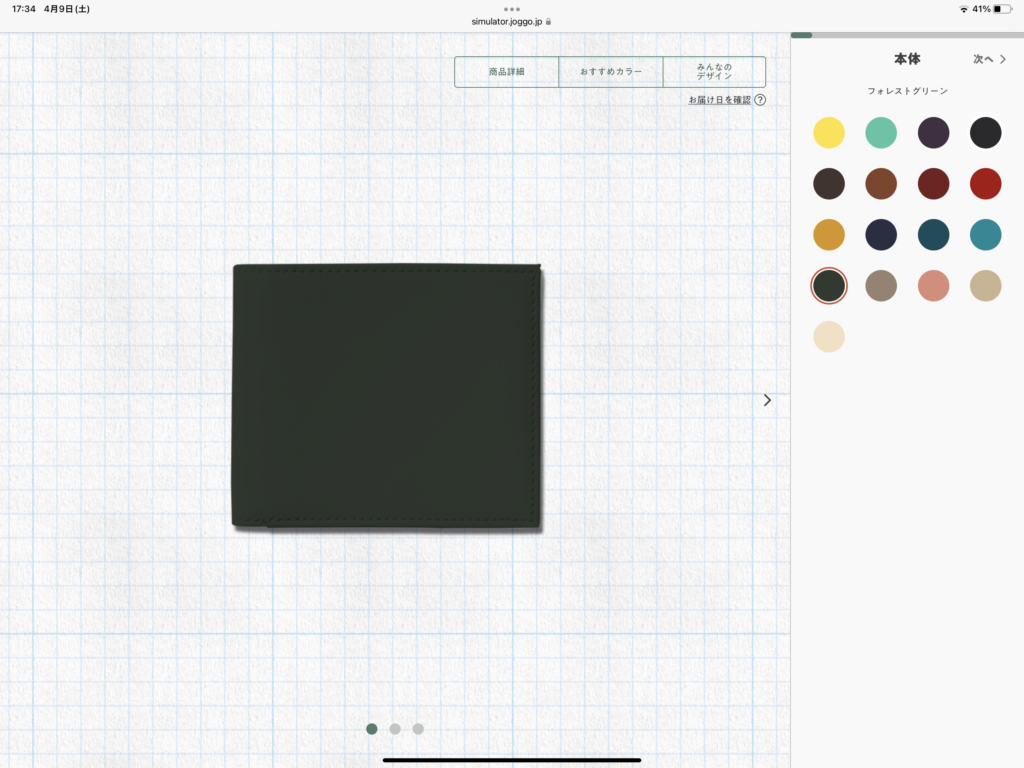Viewport: 1024px width, 768px height.
Task: Select the first page indicator dot
Action: click(x=372, y=729)
